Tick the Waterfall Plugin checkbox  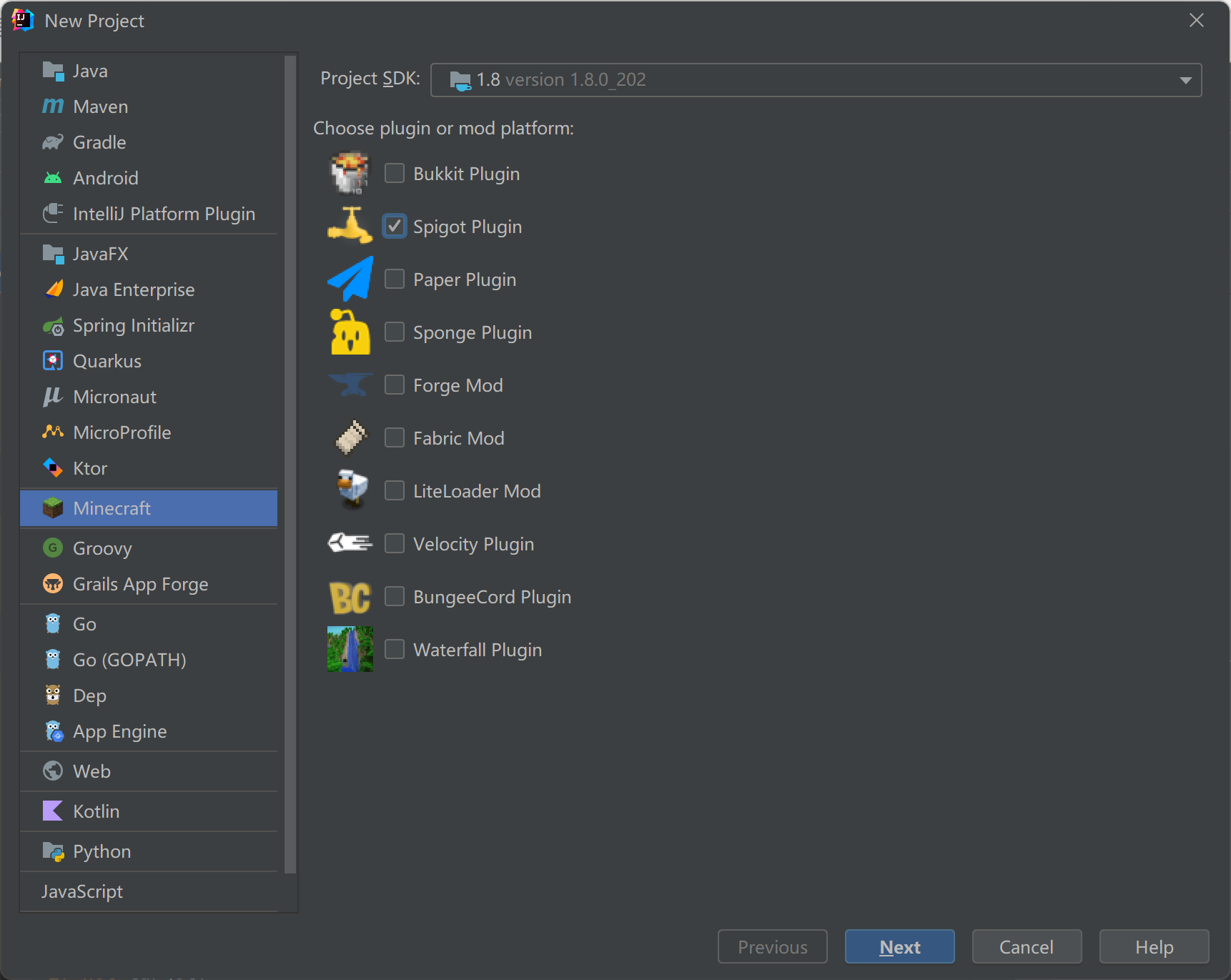tap(395, 650)
